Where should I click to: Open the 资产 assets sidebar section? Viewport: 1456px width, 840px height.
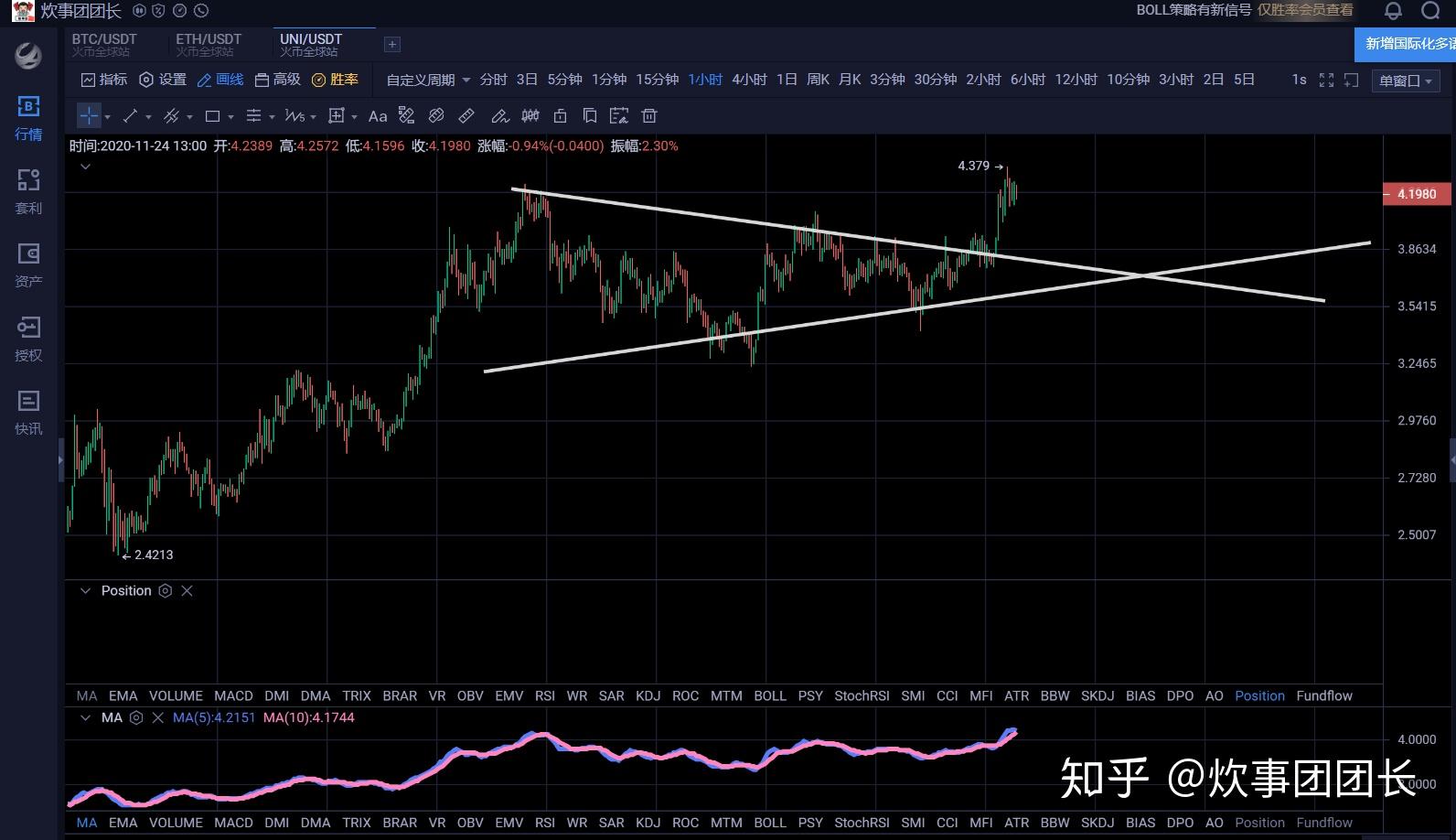click(28, 265)
